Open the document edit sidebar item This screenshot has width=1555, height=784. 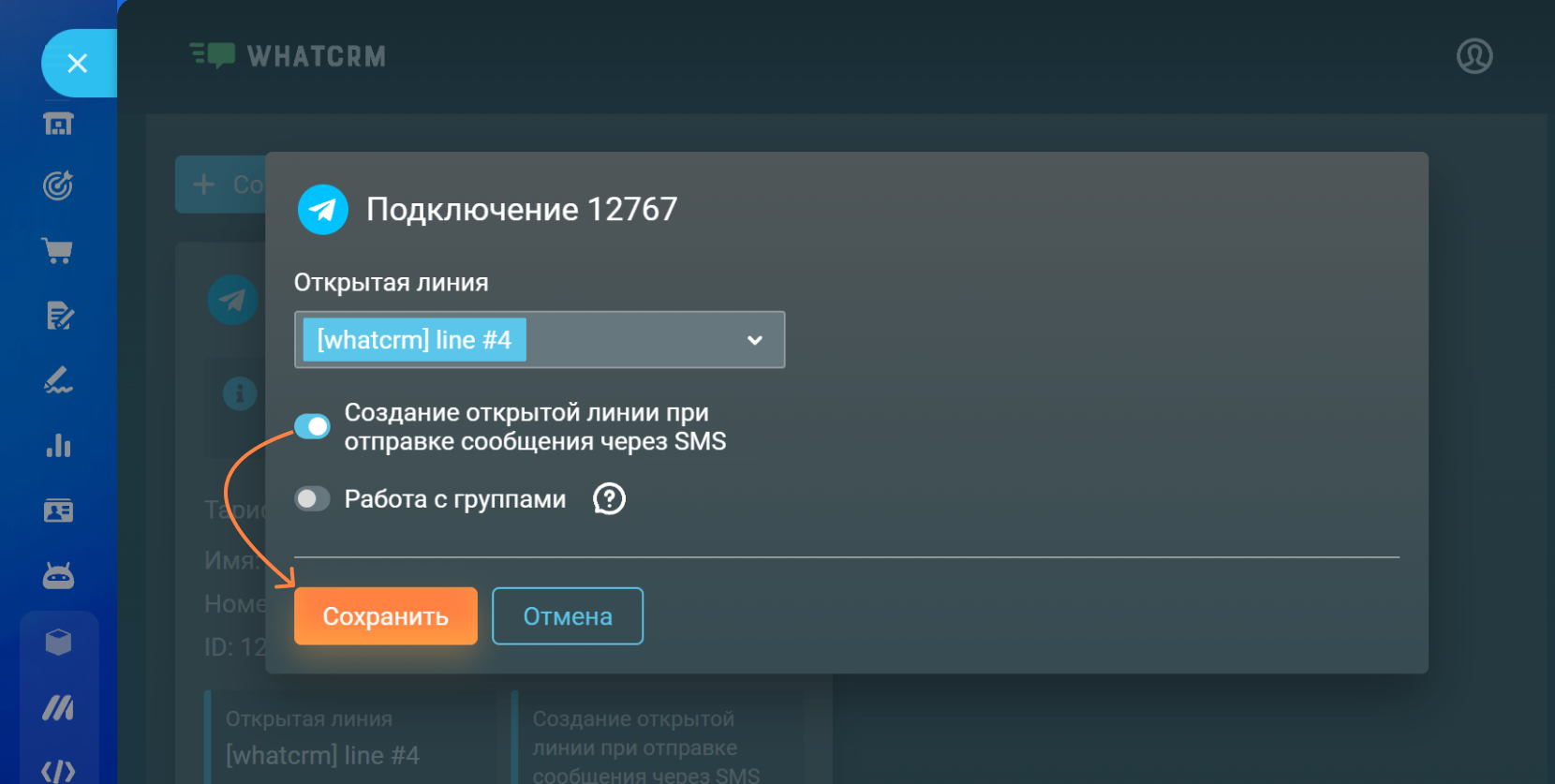58,316
